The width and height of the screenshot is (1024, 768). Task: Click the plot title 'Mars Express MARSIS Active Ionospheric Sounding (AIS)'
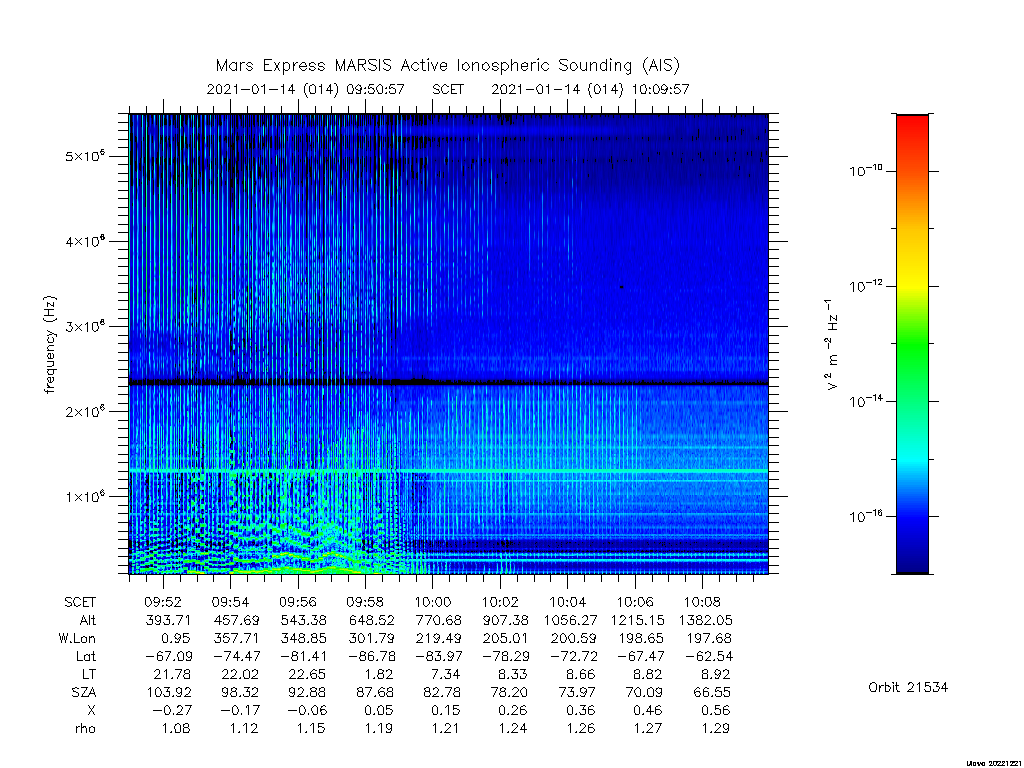point(447,65)
